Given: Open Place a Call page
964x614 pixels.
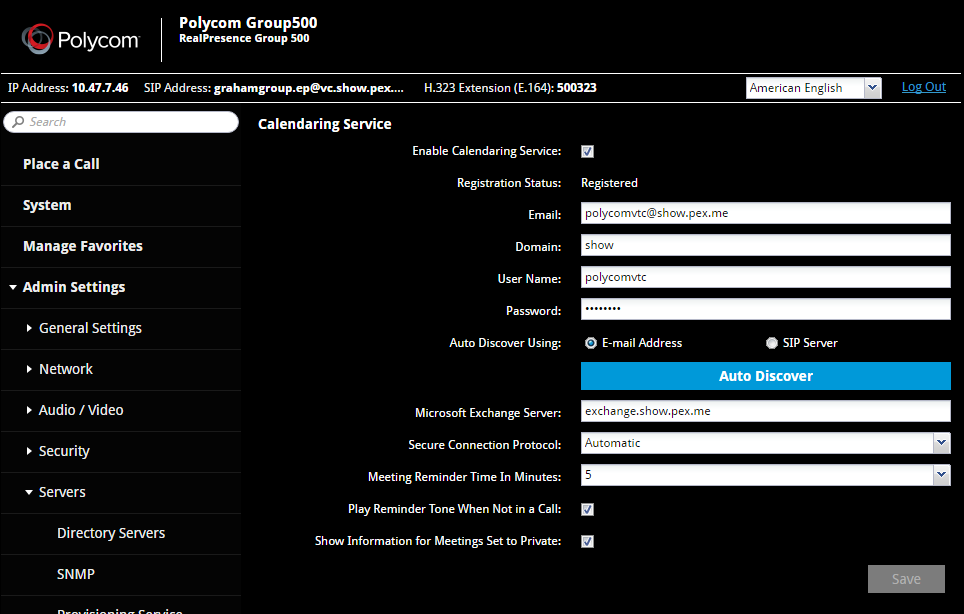Looking at the screenshot, I should click(61, 164).
